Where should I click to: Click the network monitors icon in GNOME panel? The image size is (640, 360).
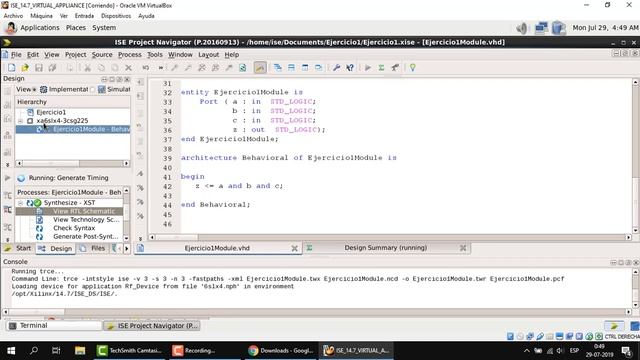pyautogui.click(x=541, y=28)
